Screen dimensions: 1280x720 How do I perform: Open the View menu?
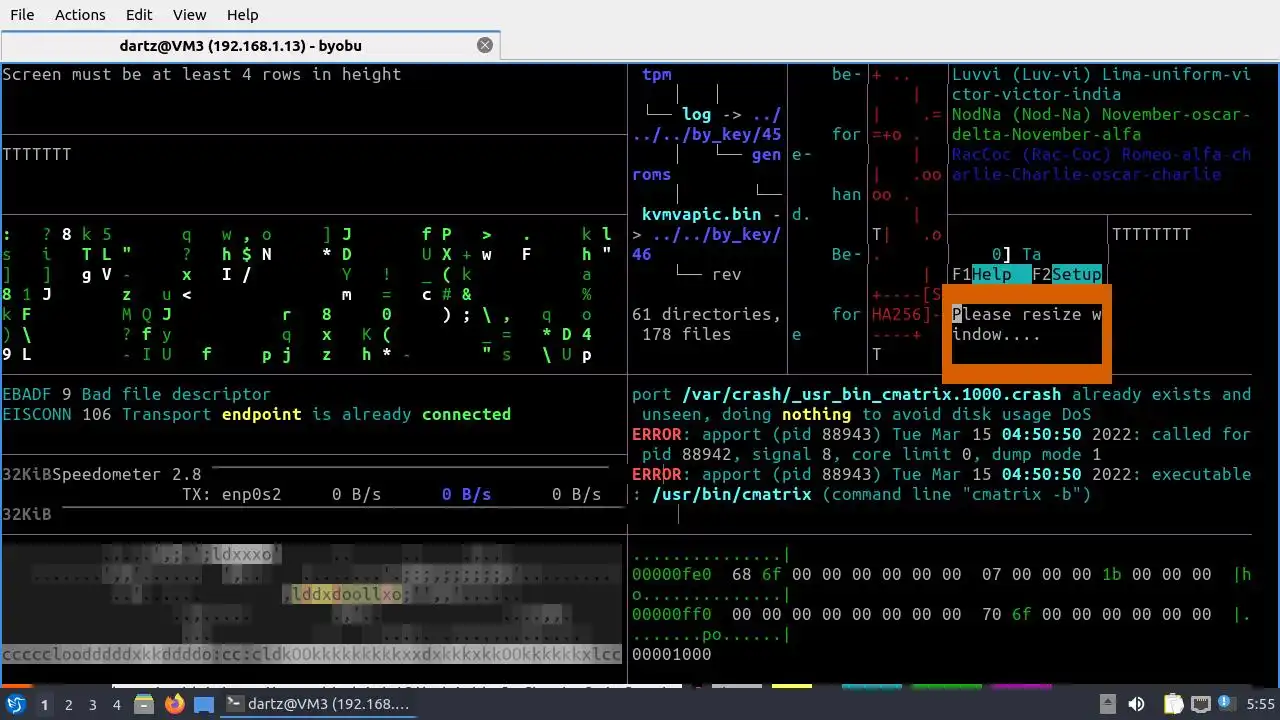189,15
